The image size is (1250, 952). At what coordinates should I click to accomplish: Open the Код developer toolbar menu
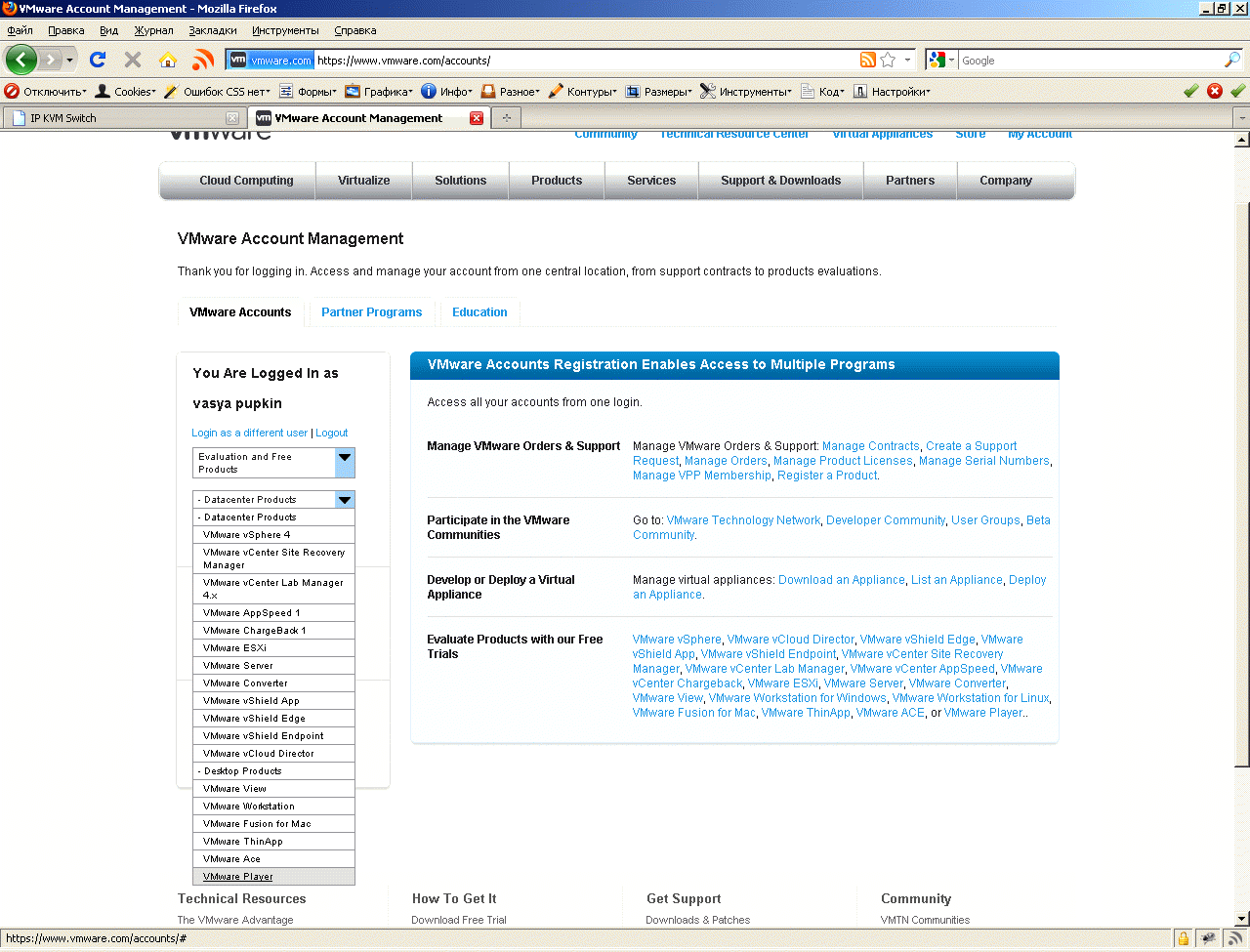[x=822, y=91]
